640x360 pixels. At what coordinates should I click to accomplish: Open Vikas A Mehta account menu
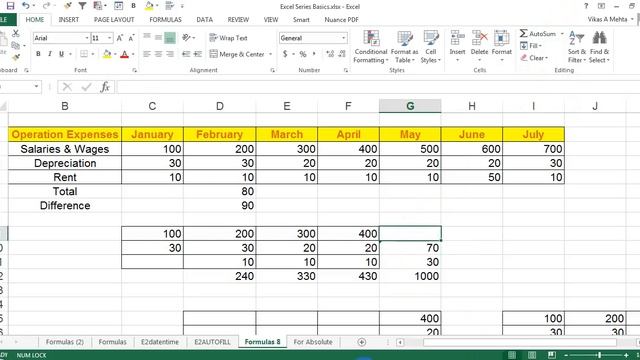click(610, 19)
